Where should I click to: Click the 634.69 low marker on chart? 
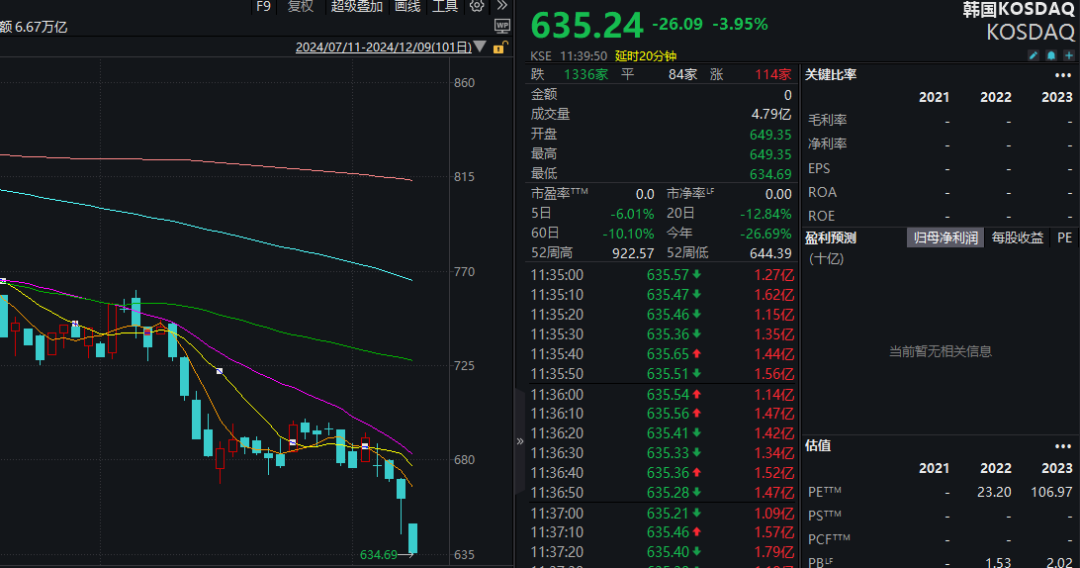[x=379, y=555]
